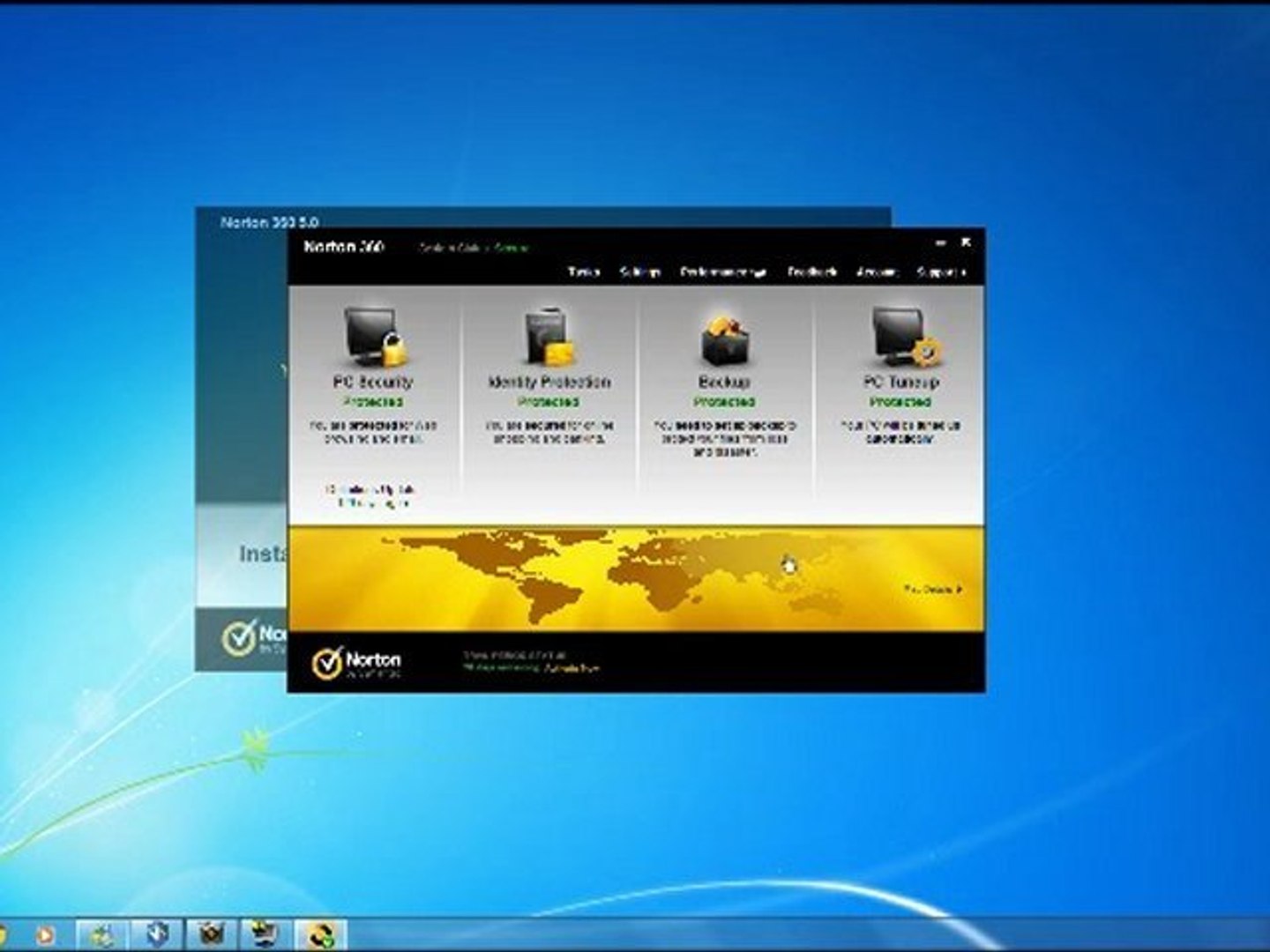
Task: Select the Backup heading
Action: [724, 382]
